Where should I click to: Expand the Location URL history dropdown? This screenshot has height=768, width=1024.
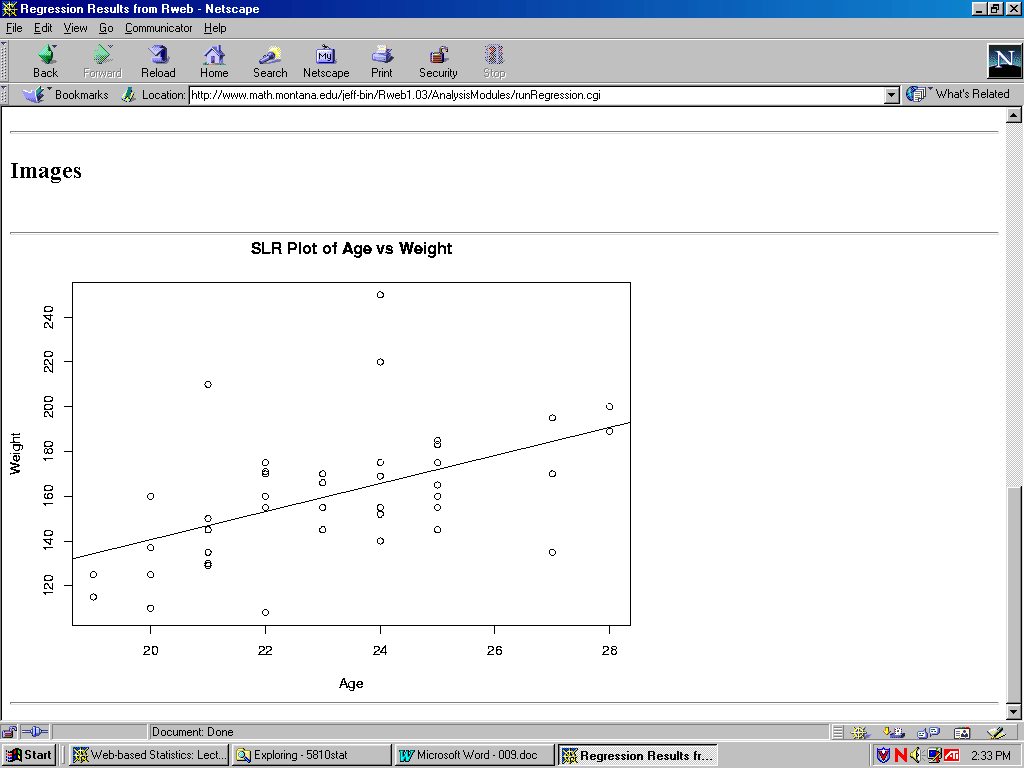click(892, 95)
